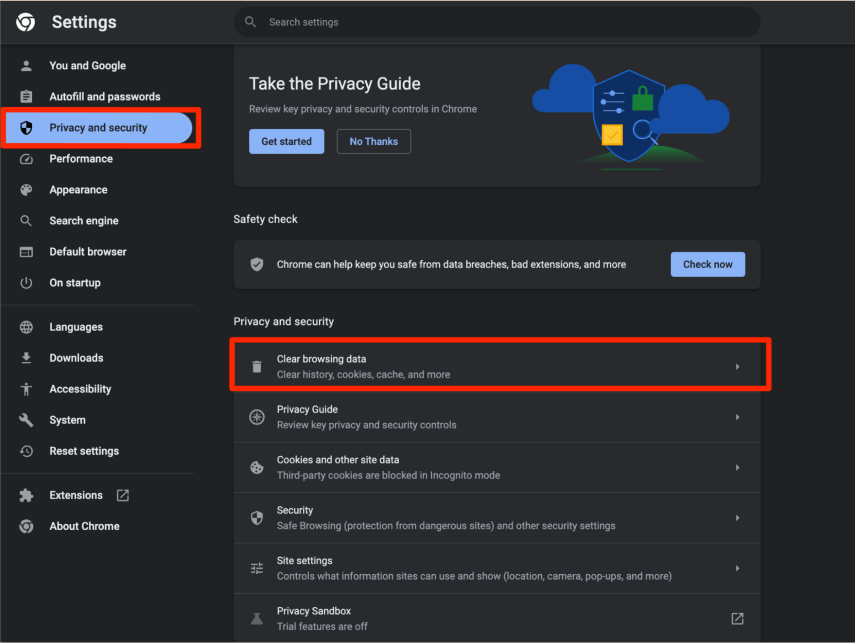Focus the Search settings field
This screenshot has width=855, height=643.
click(x=500, y=22)
